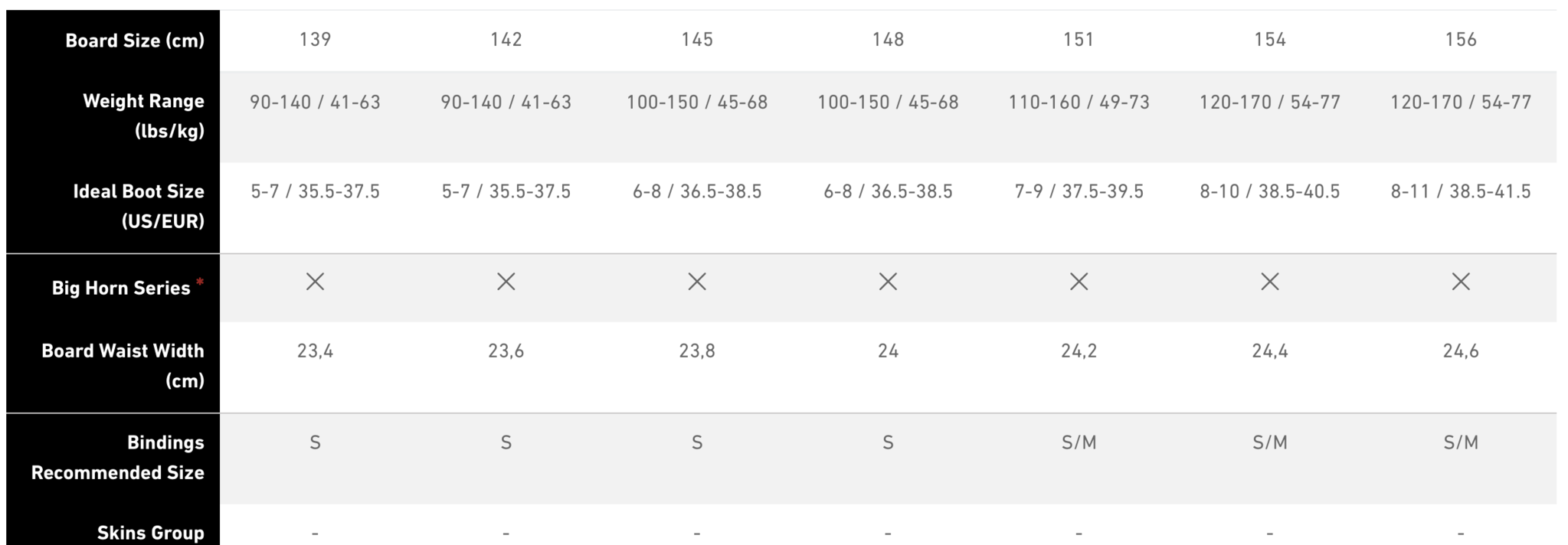Select the 24,2 waist width value
The image size is (1568, 545).
tap(1079, 351)
